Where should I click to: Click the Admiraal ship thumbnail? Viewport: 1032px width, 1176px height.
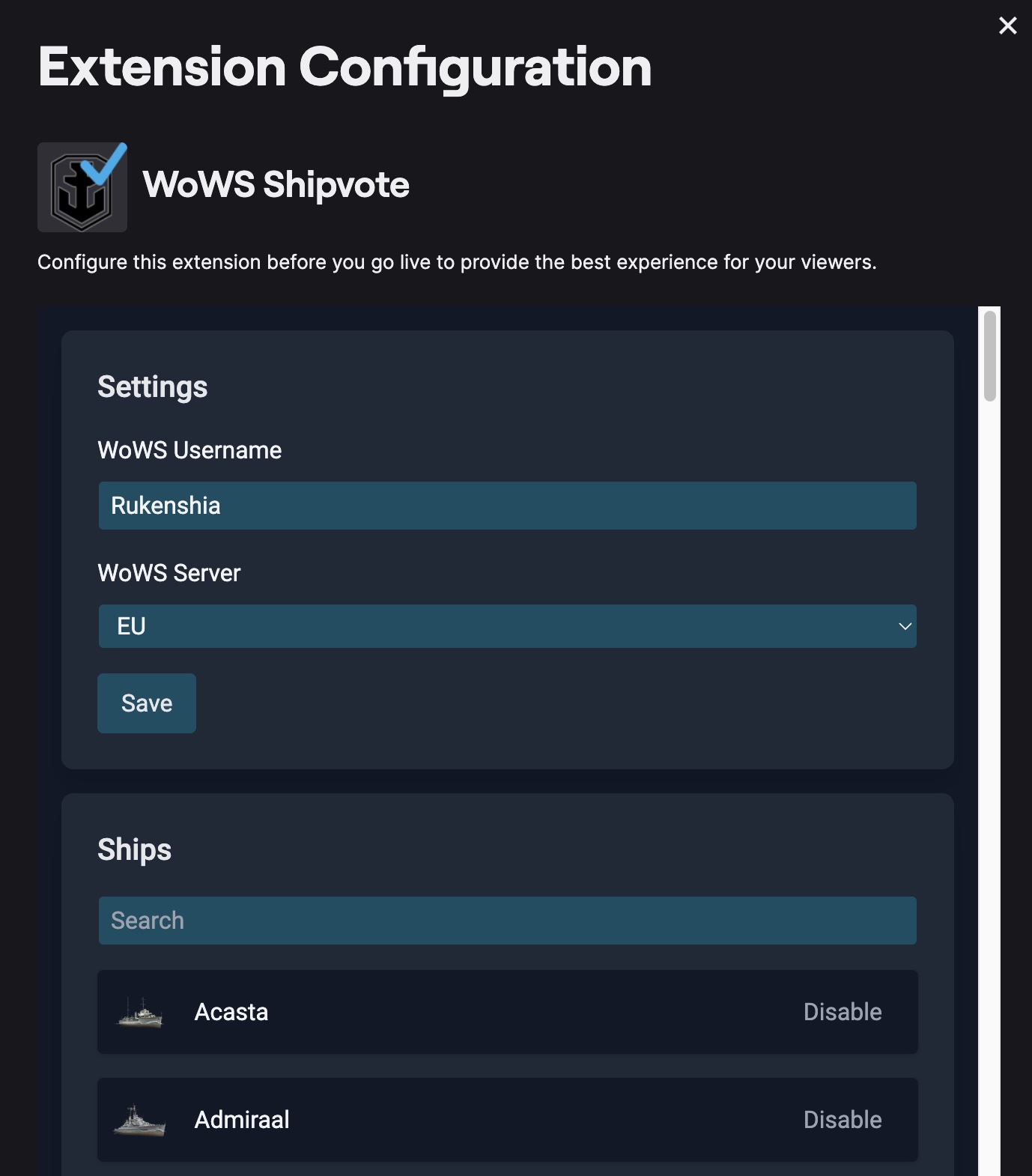[140, 1120]
